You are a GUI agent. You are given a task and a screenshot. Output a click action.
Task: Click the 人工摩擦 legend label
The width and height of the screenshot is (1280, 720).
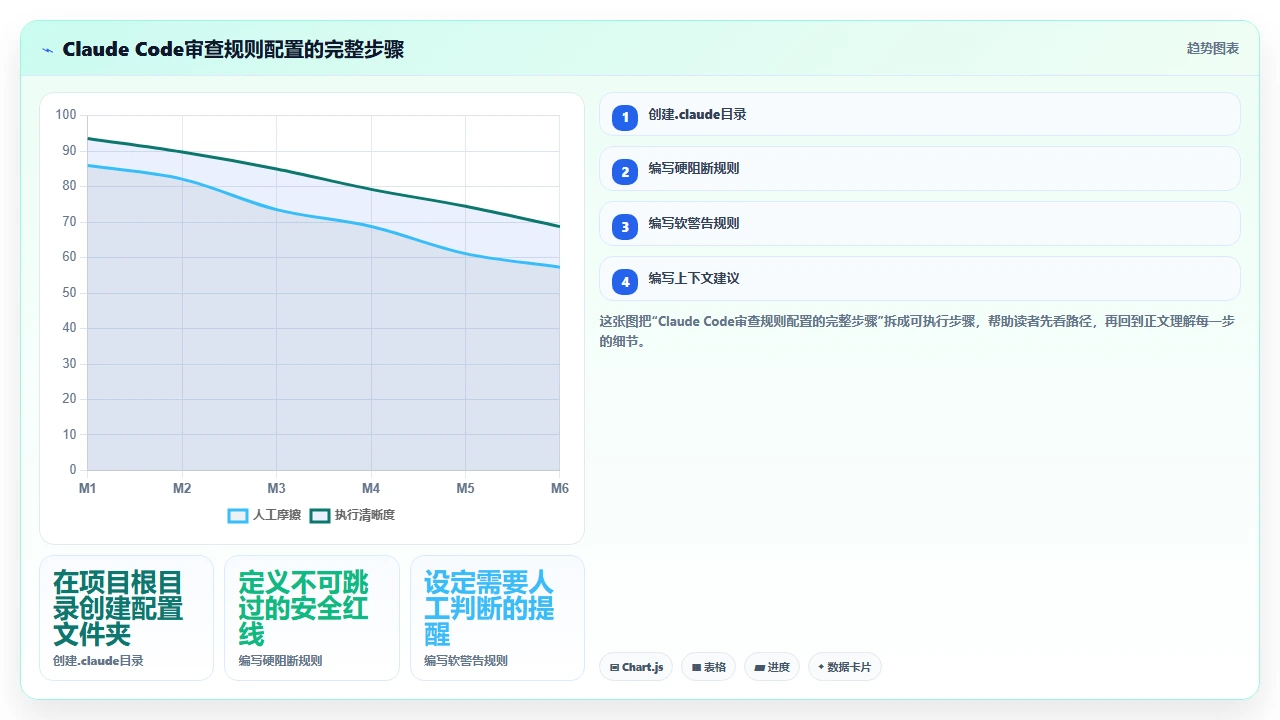277,515
